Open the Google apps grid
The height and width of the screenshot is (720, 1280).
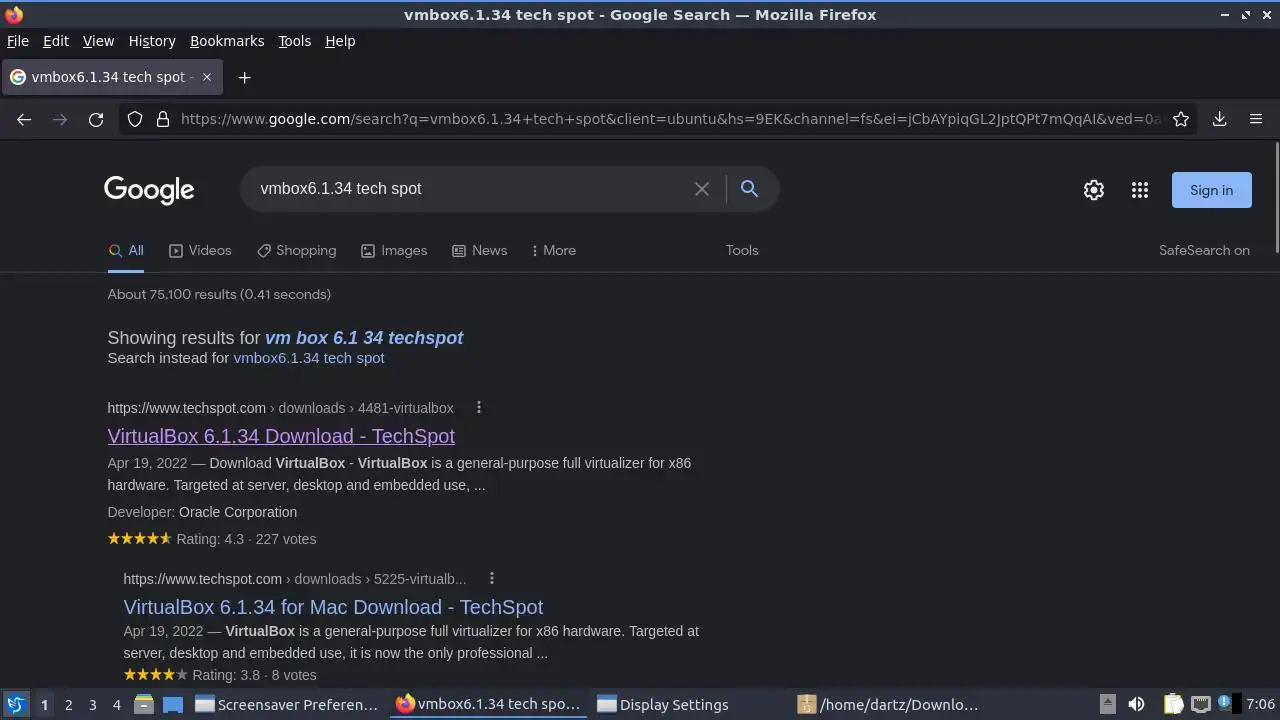[1140, 190]
